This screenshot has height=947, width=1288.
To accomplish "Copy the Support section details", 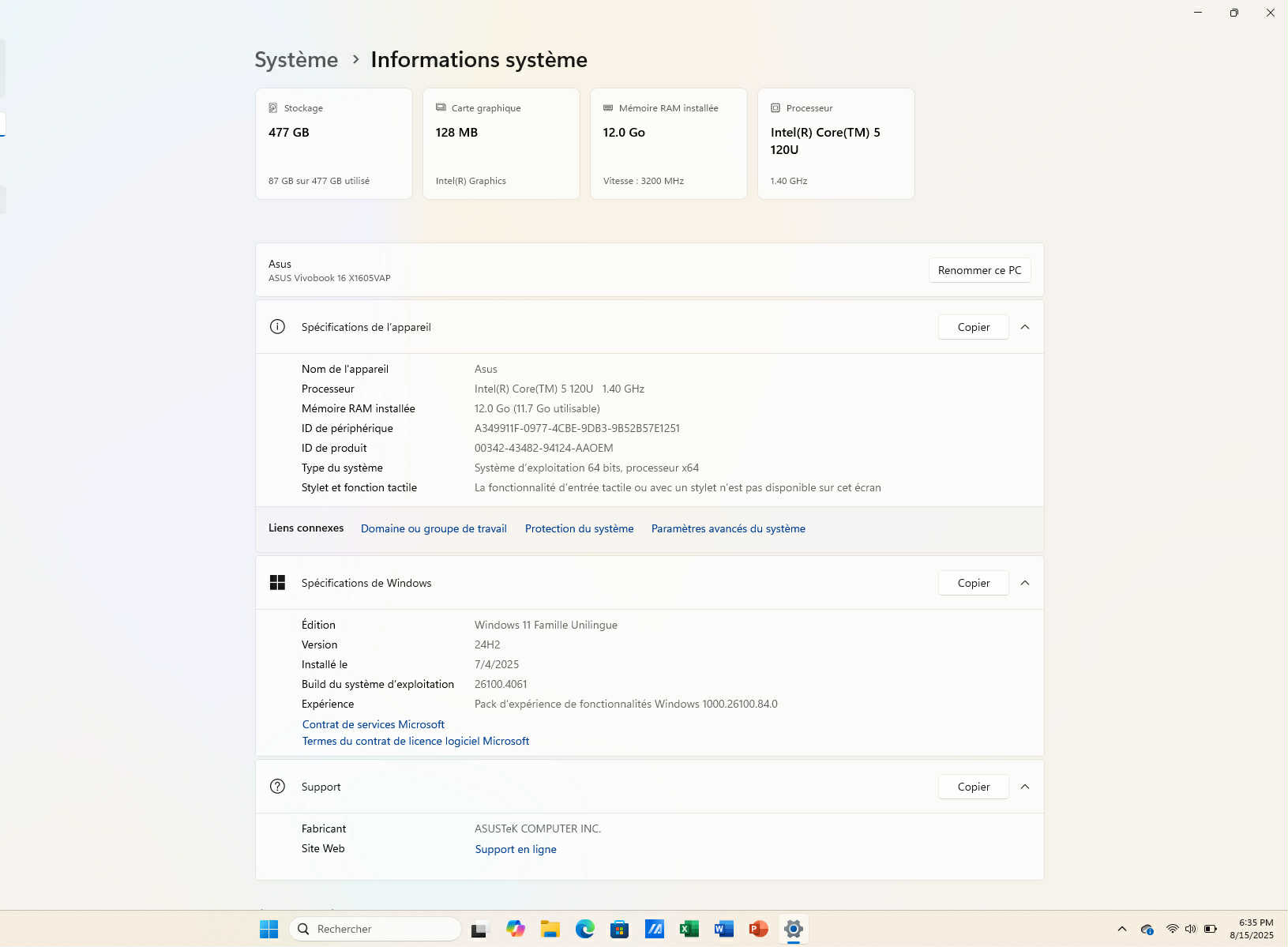I will [x=974, y=787].
